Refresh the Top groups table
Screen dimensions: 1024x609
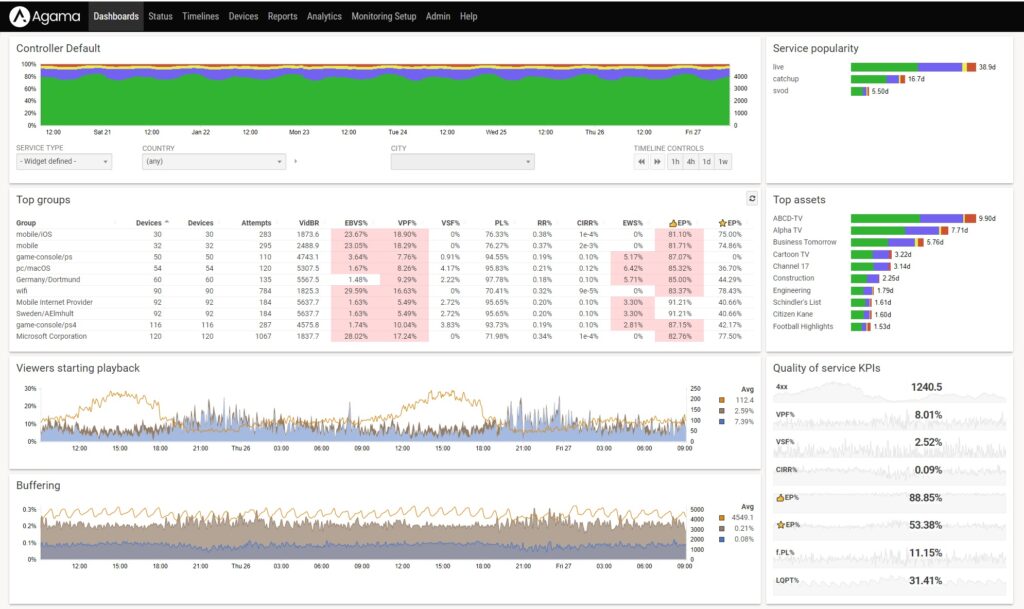pyautogui.click(x=752, y=199)
